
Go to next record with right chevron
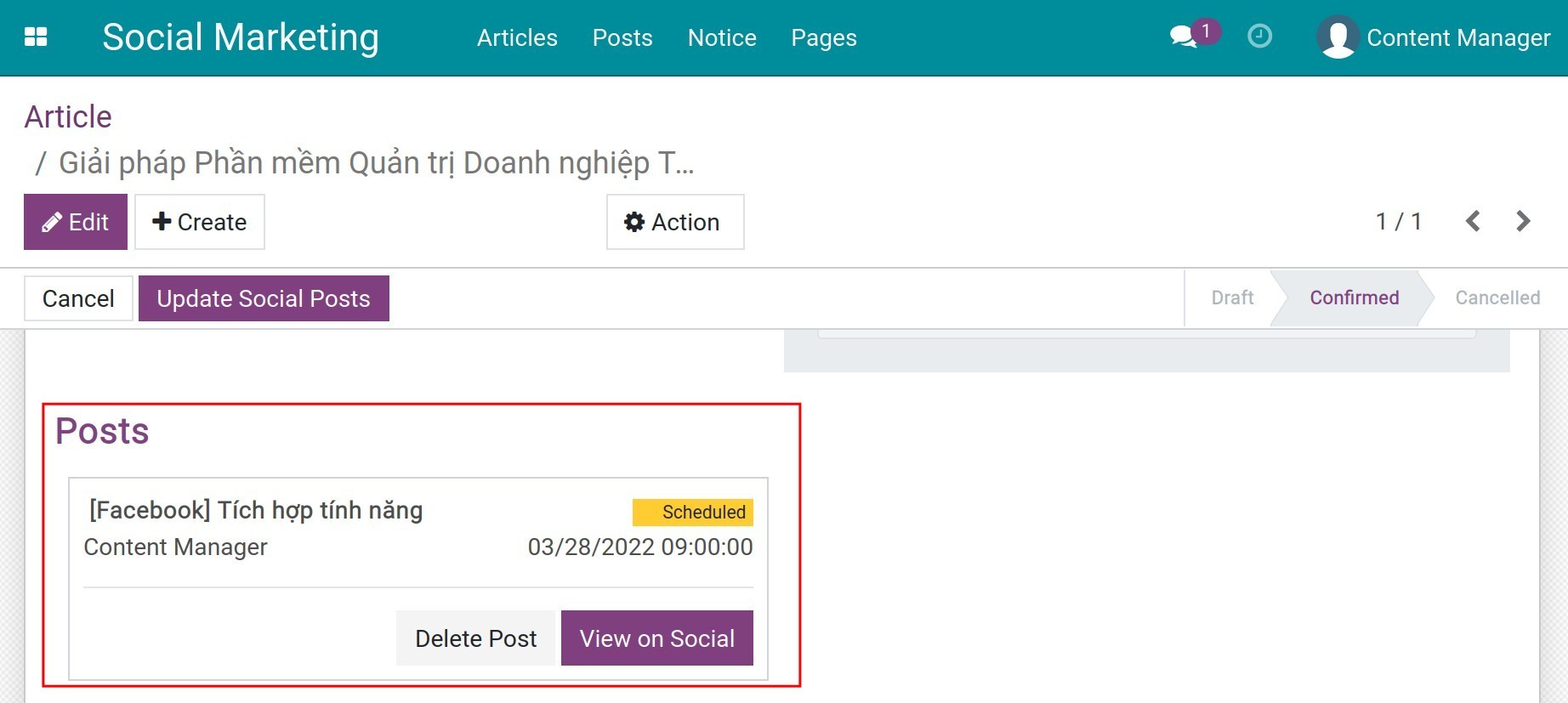click(x=1523, y=222)
